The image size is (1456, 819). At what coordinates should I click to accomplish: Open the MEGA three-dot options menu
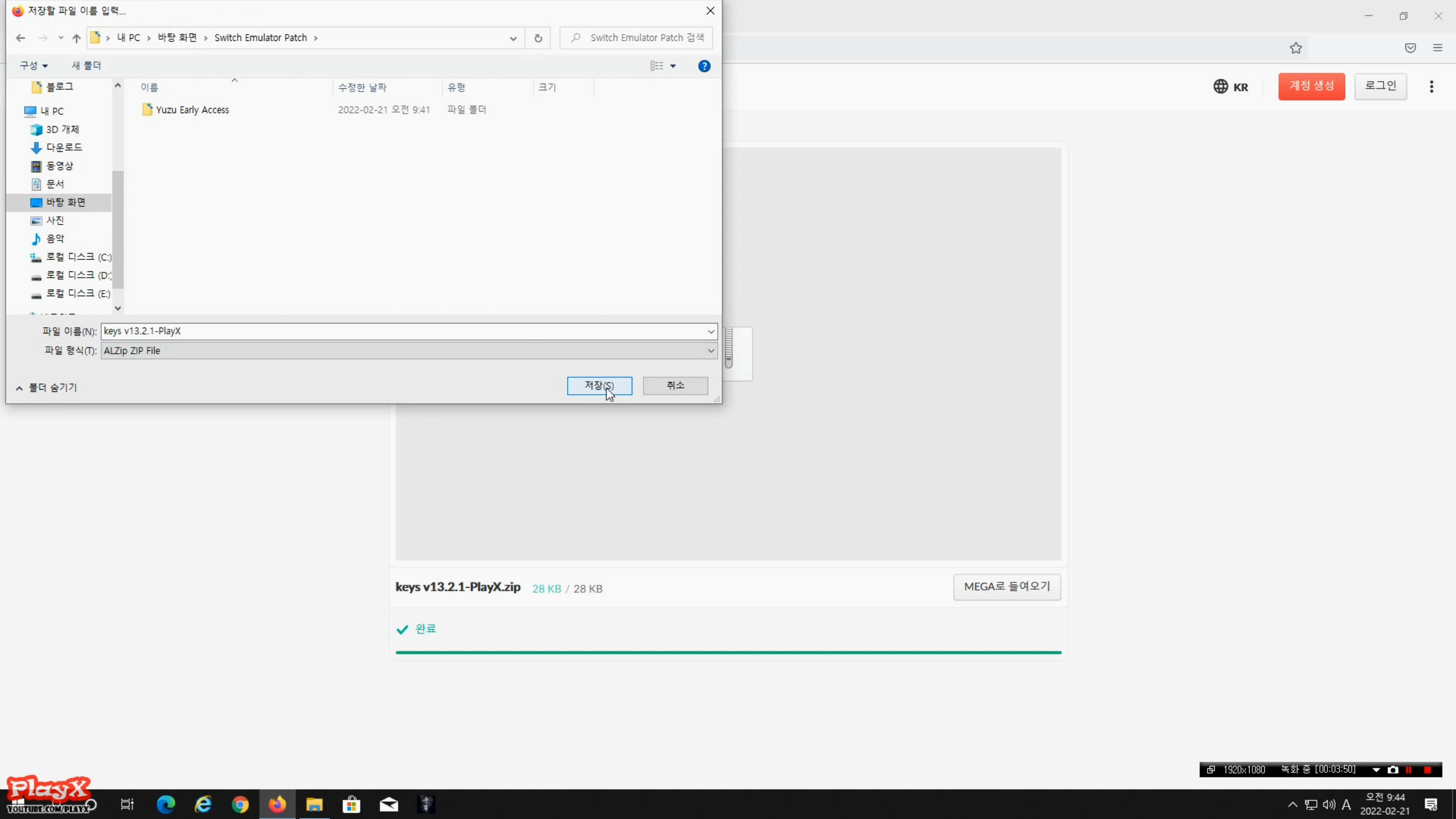(x=1432, y=86)
